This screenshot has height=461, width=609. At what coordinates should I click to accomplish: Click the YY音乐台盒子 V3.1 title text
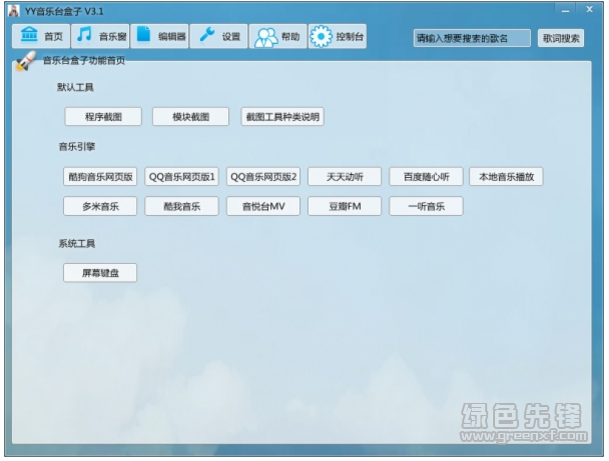[x=64, y=11]
